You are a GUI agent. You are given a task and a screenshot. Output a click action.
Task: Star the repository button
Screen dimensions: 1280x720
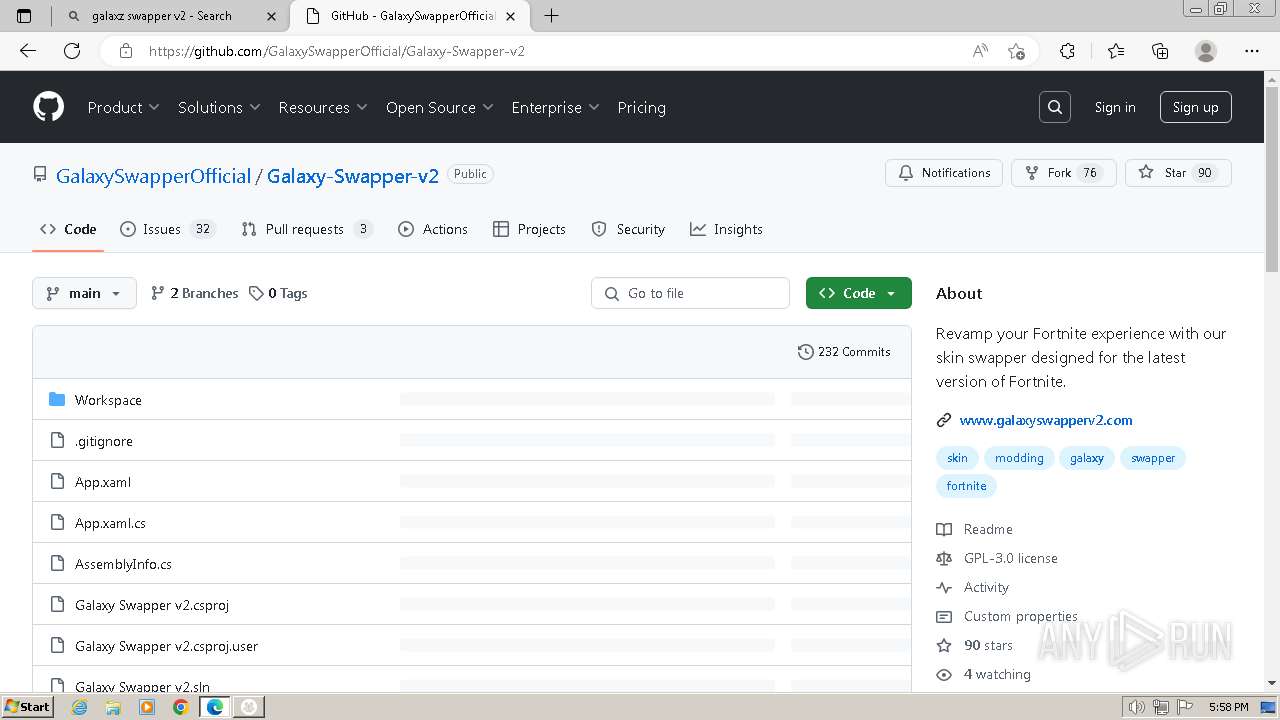coord(1178,173)
